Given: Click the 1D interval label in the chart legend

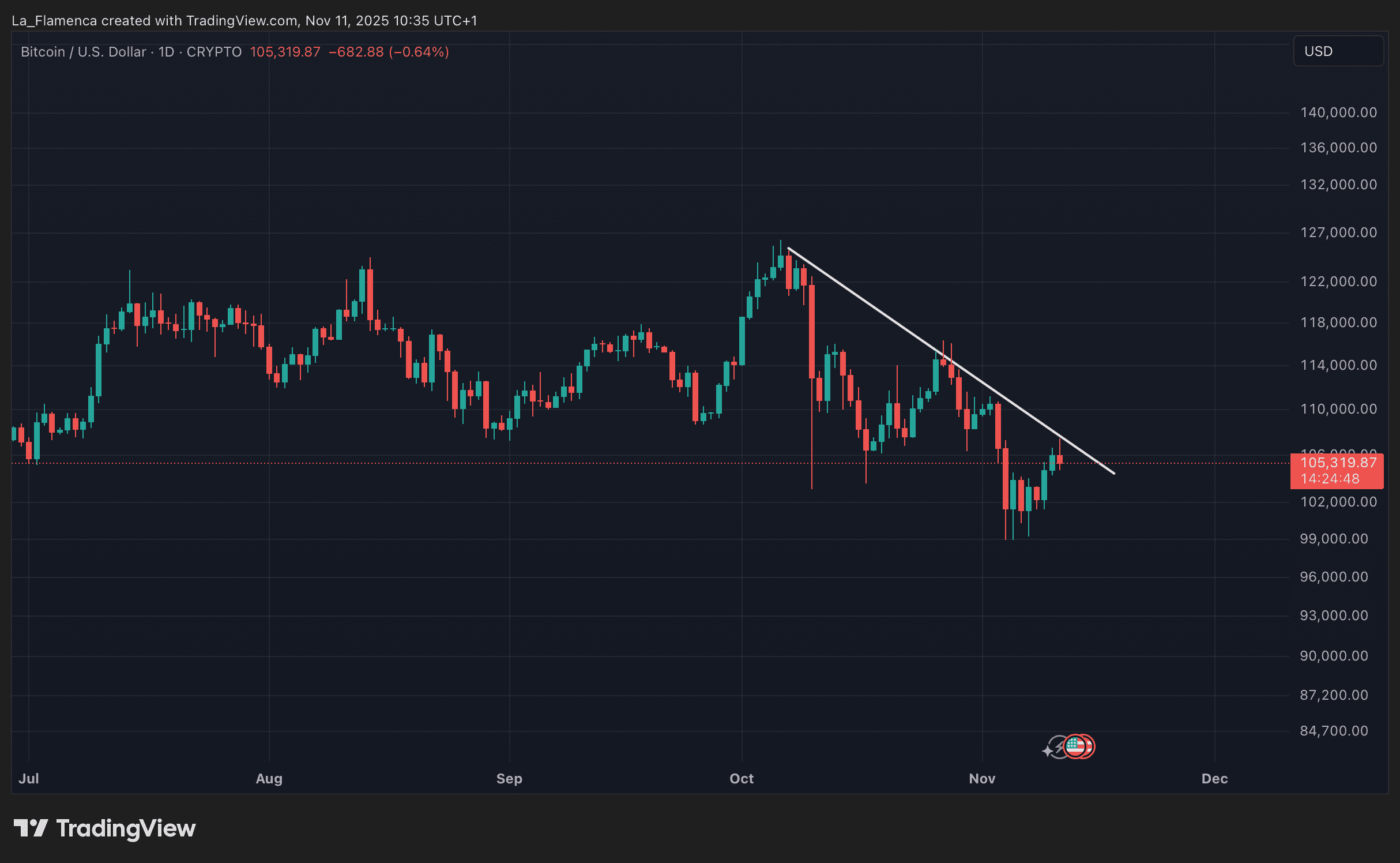Looking at the screenshot, I should pyautogui.click(x=166, y=52).
